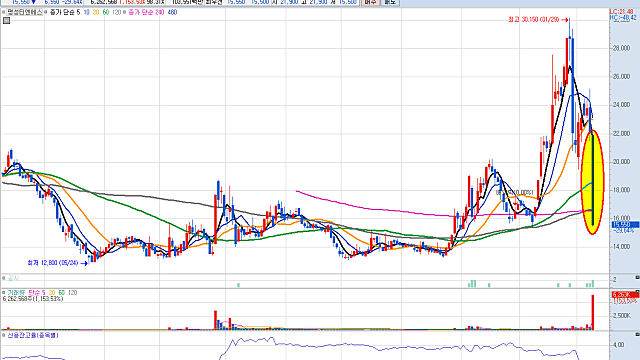Open the grid table icon under stock name
The width and height of the screenshot is (640, 360).
[6, 20]
